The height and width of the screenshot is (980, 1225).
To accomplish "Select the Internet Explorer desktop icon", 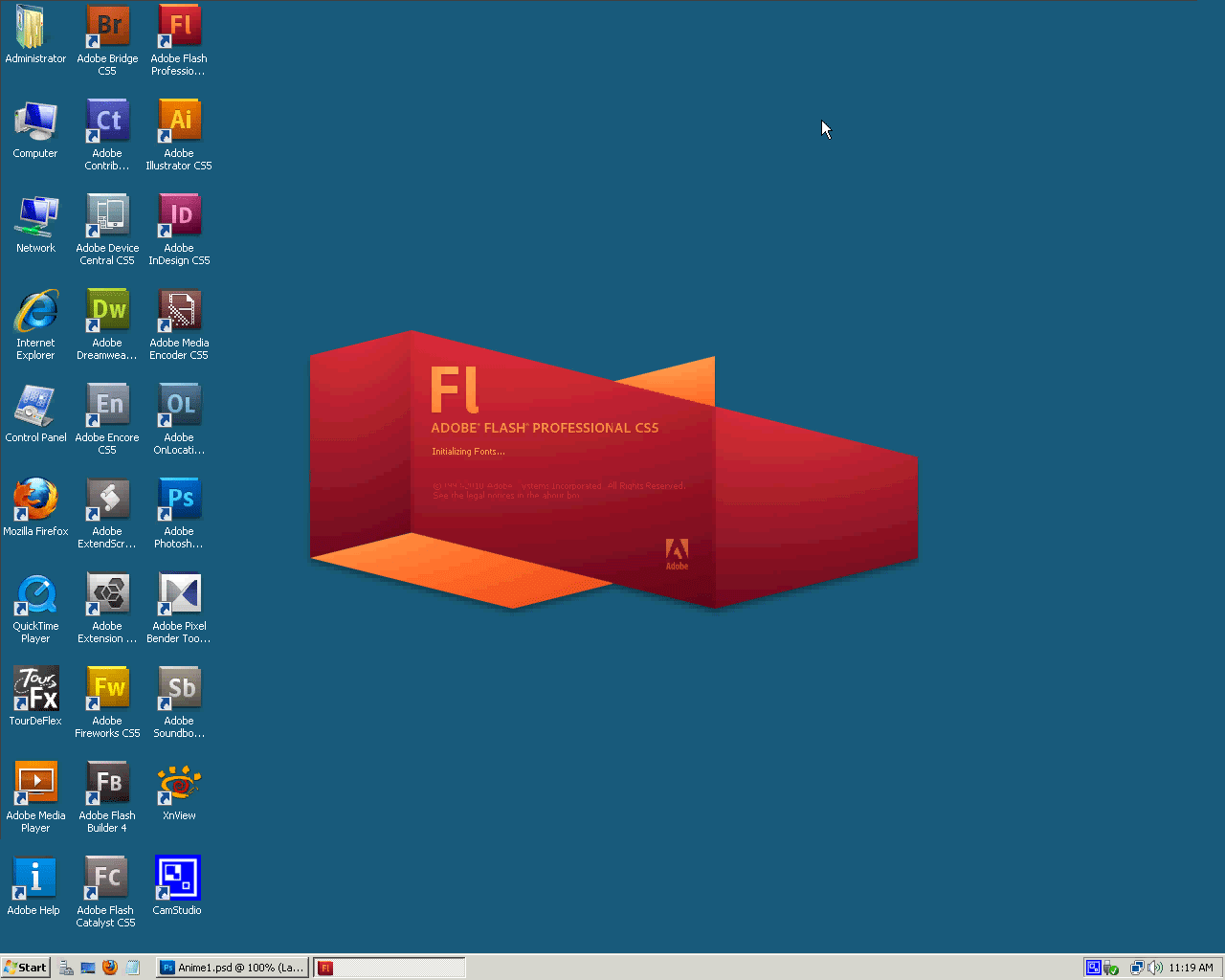I will coord(35,325).
